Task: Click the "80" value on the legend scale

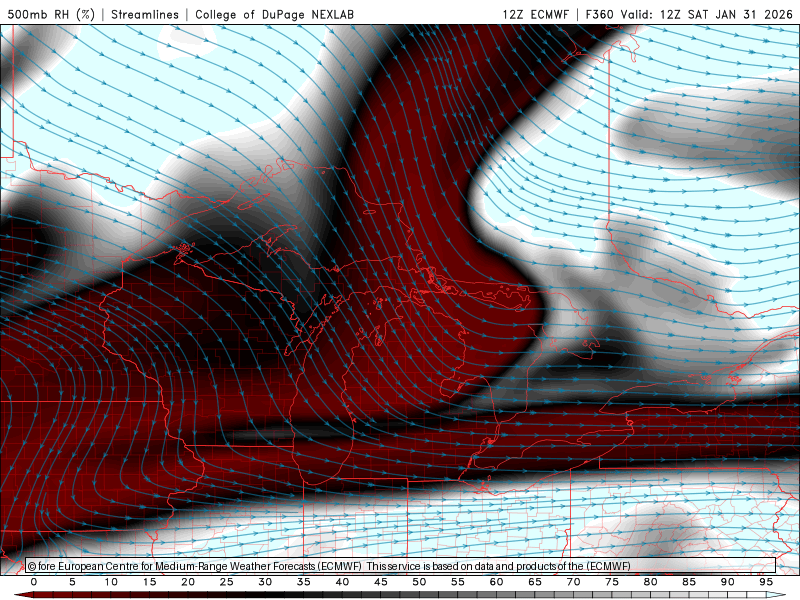Action: click(x=651, y=582)
